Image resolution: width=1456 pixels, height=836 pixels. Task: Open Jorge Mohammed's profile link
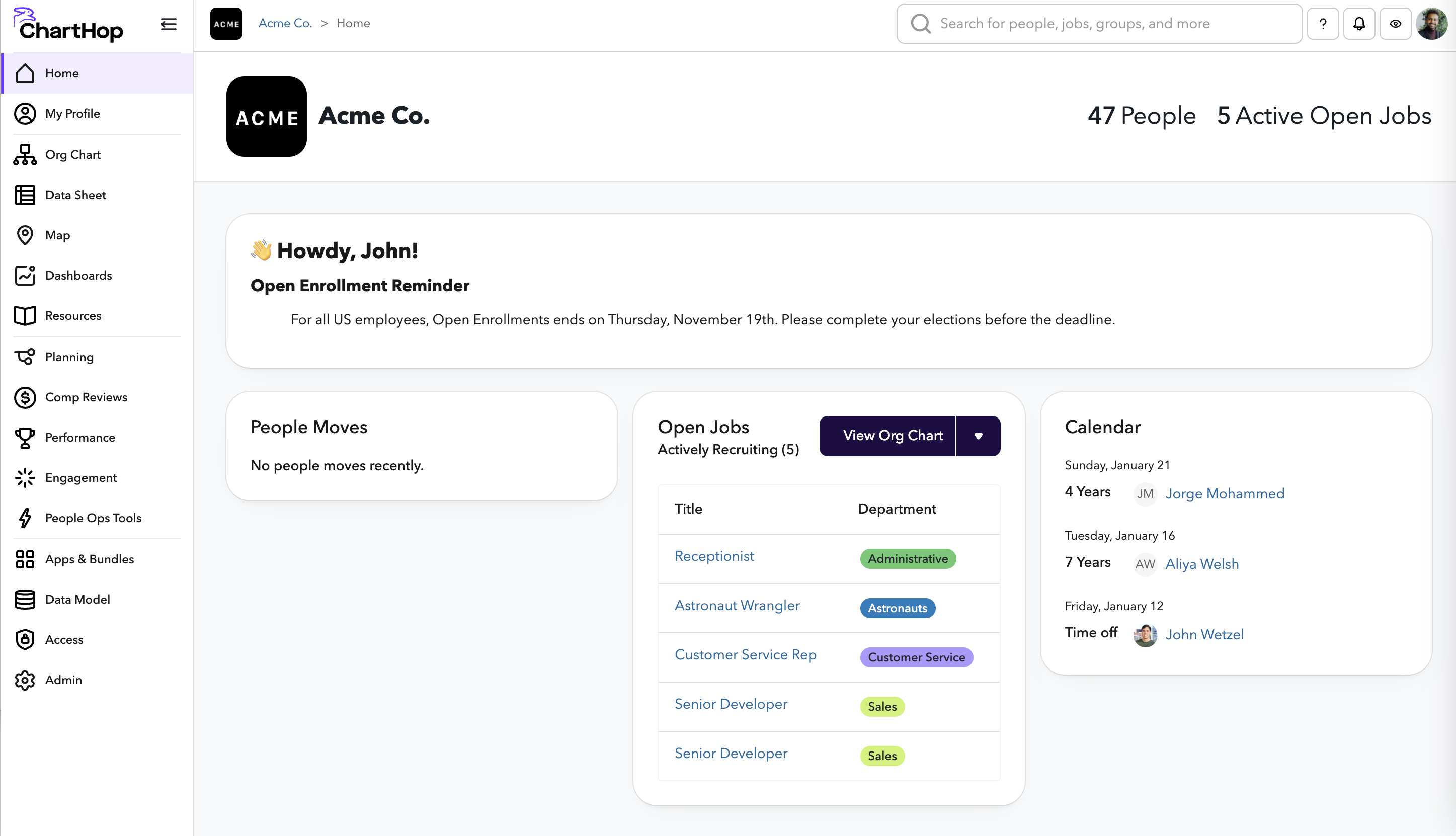tap(1224, 494)
